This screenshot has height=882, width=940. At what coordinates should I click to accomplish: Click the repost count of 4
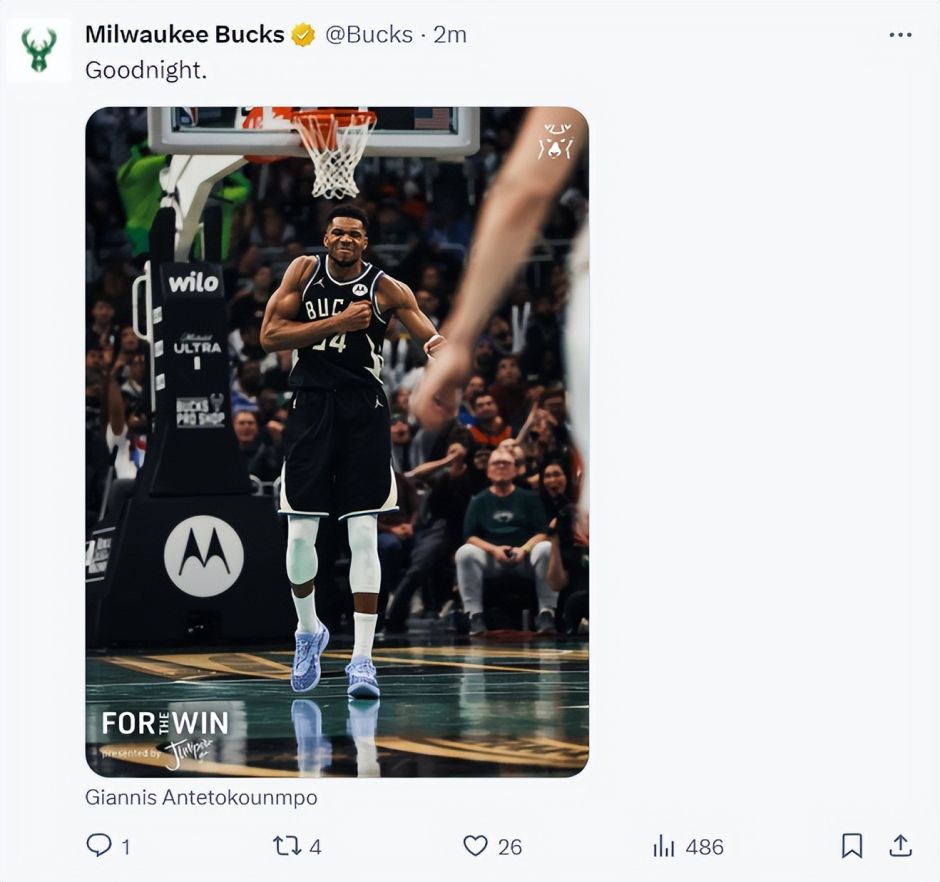[315, 847]
